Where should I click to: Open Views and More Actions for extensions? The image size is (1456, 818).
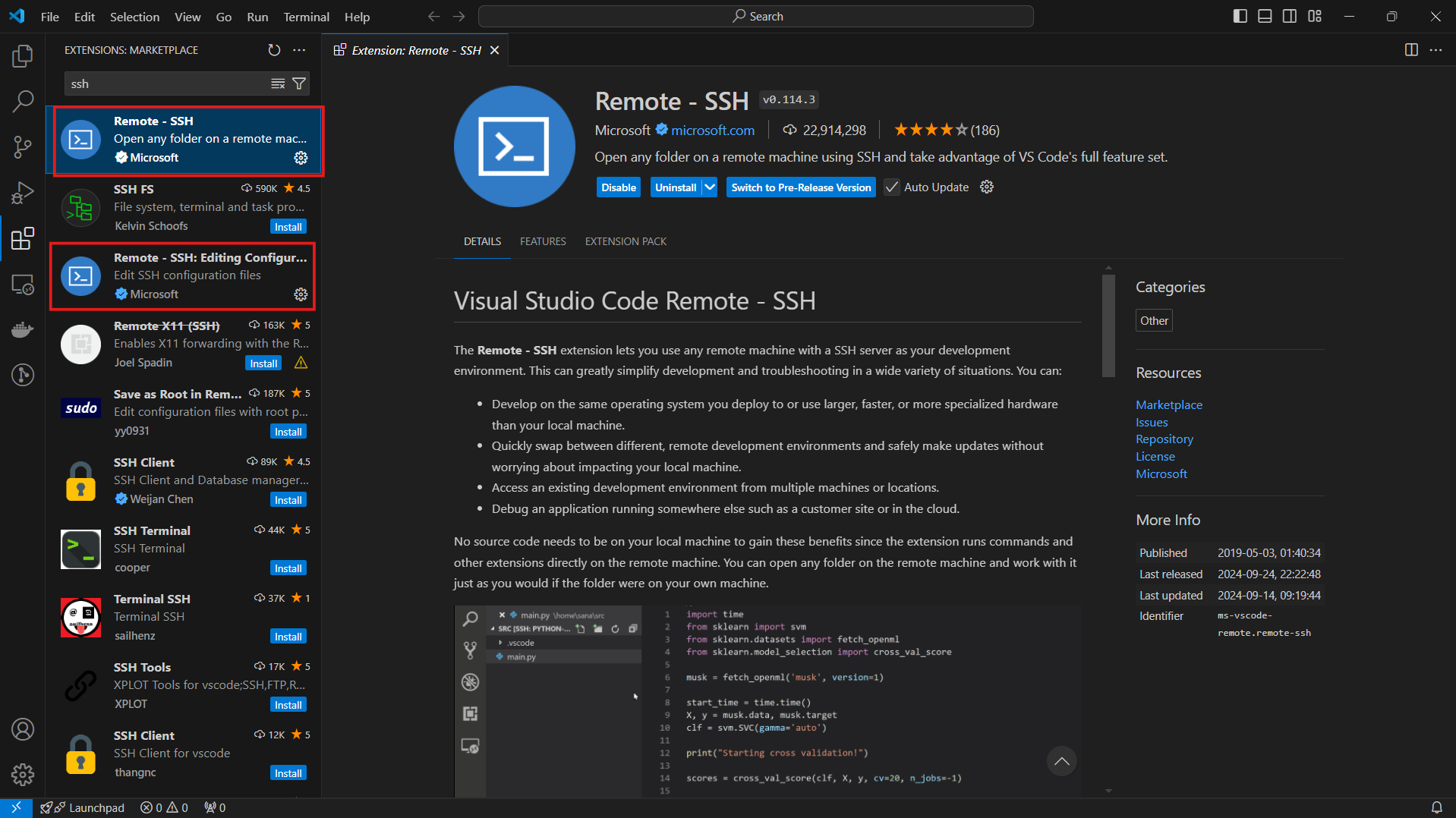299,50
